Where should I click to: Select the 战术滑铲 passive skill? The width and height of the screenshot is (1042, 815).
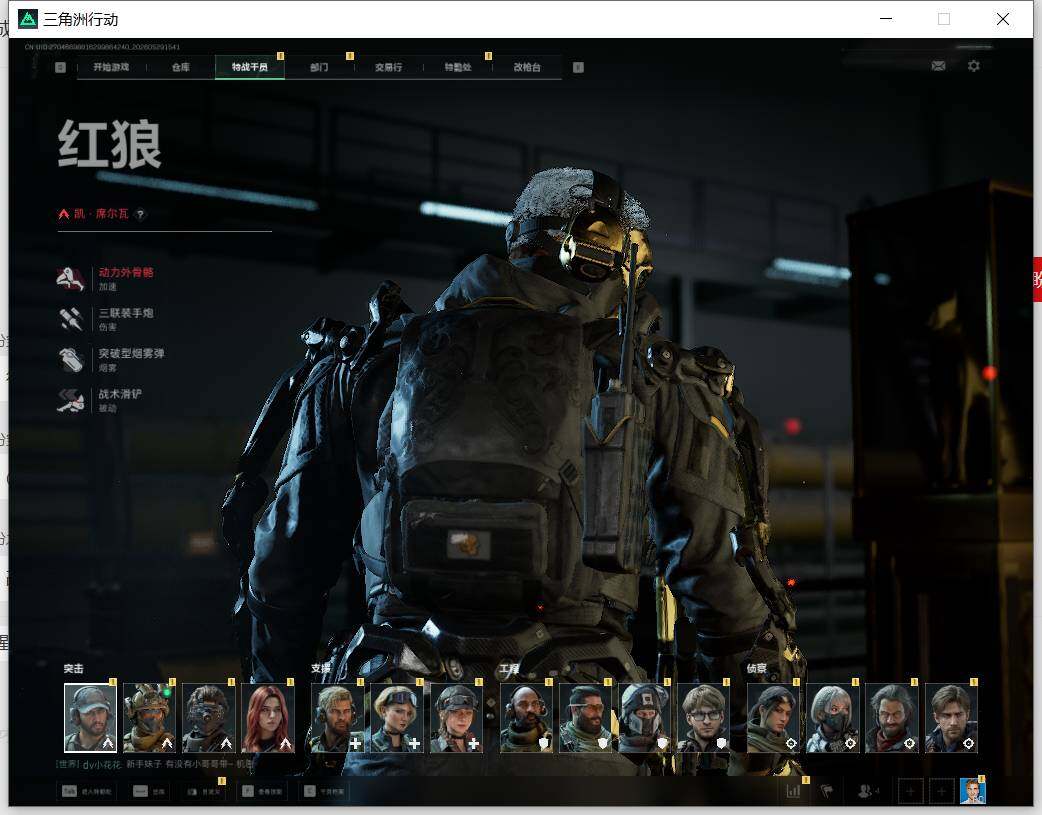coord(100,400)
